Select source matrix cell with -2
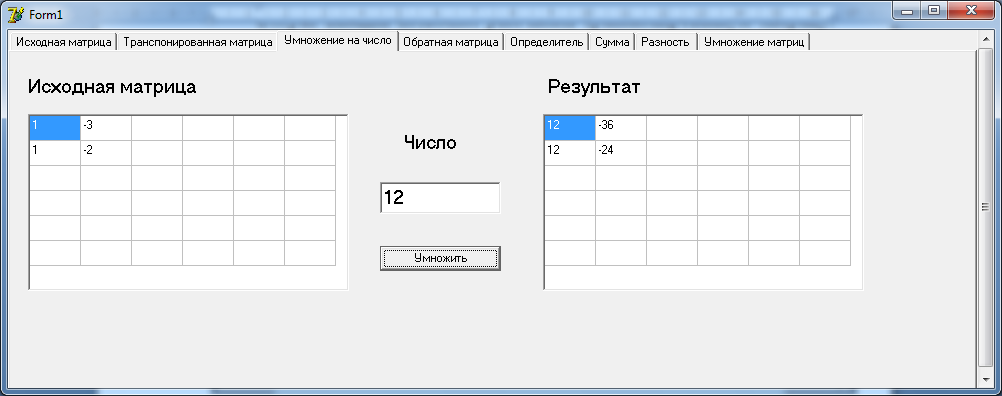 click(106, 153)
